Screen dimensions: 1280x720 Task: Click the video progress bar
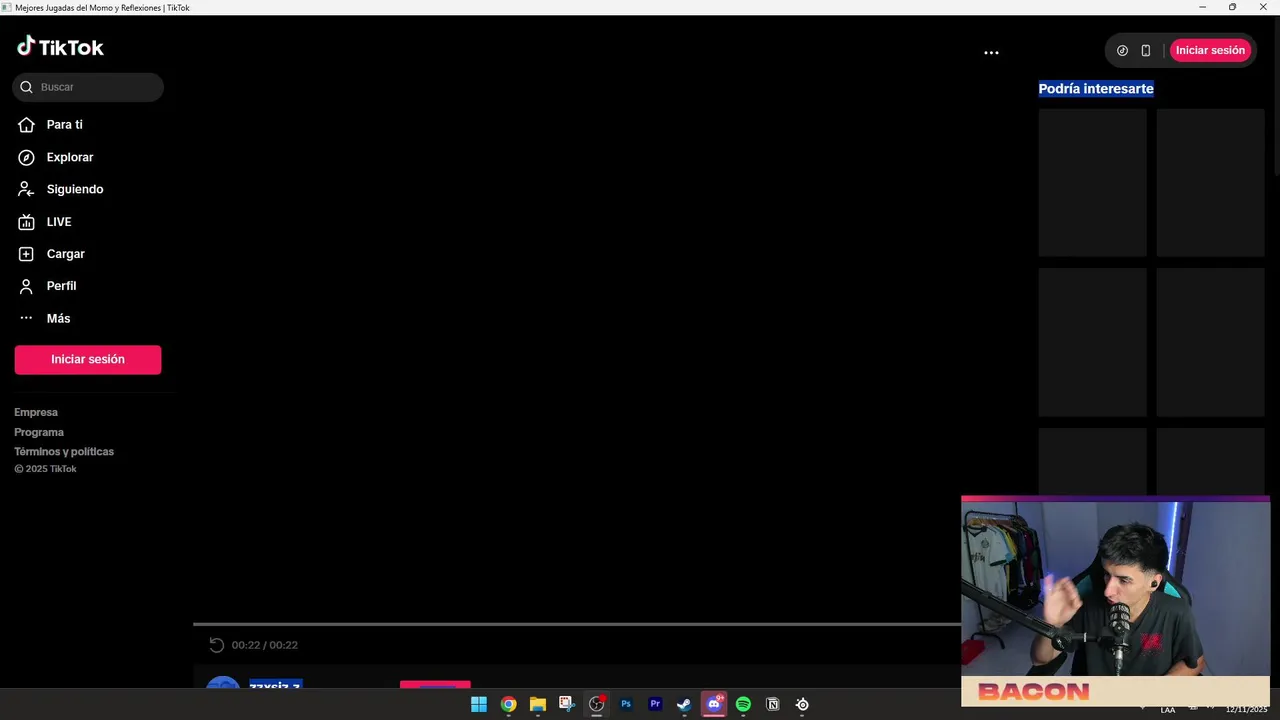pyautogui.click(x=577, y=624)
